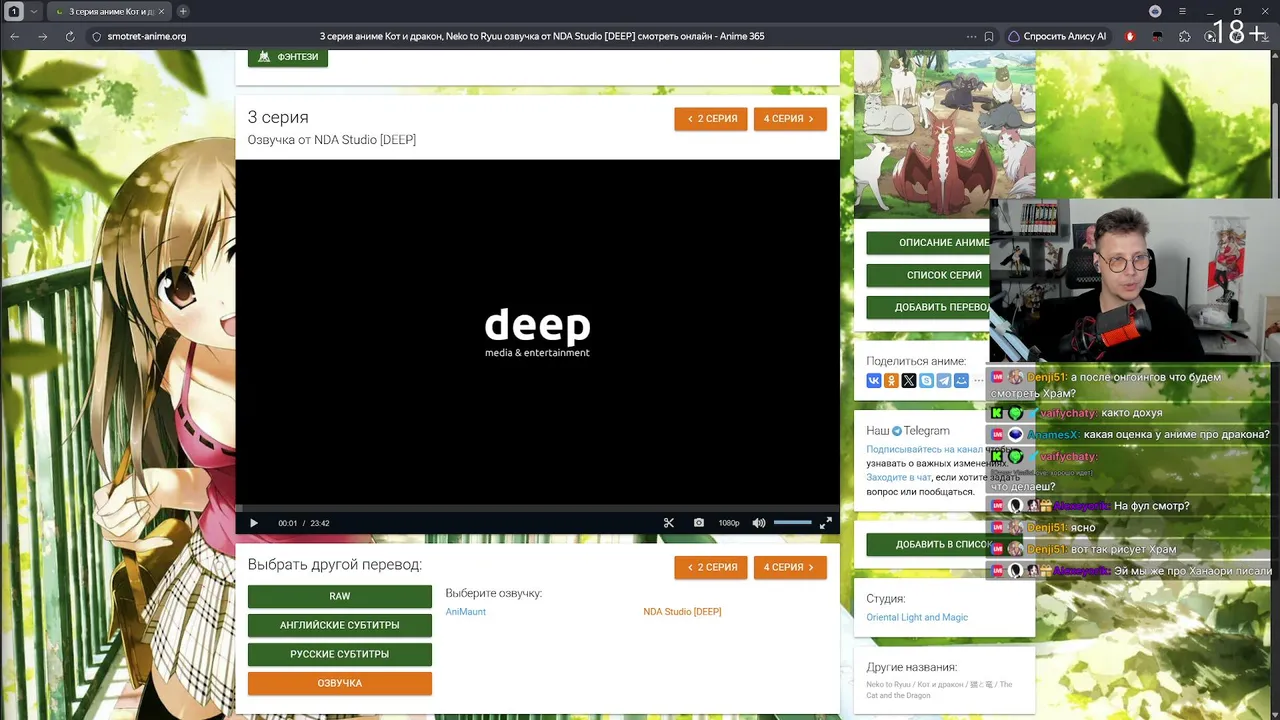Click the browser forward arrow
Viewport: 1280px width, 720px height.
pos(42,36)
